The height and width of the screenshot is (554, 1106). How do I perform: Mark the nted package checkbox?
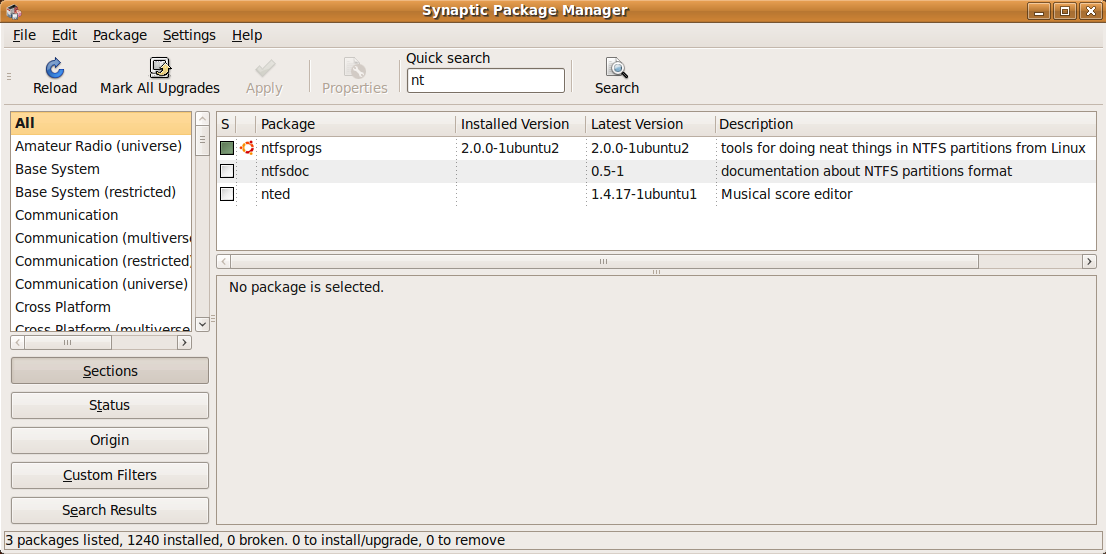pyautogui.click(x=226, y=193)
